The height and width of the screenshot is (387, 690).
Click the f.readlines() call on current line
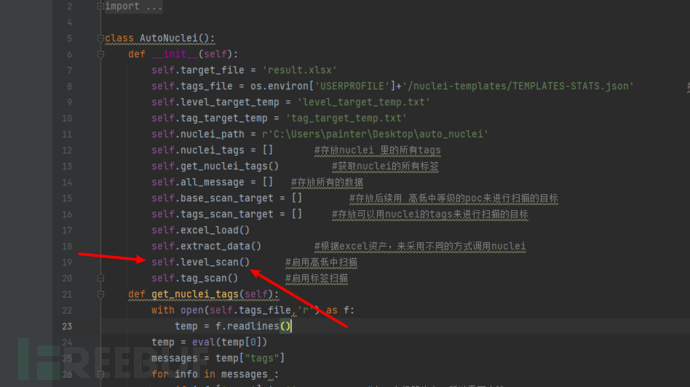253,326
